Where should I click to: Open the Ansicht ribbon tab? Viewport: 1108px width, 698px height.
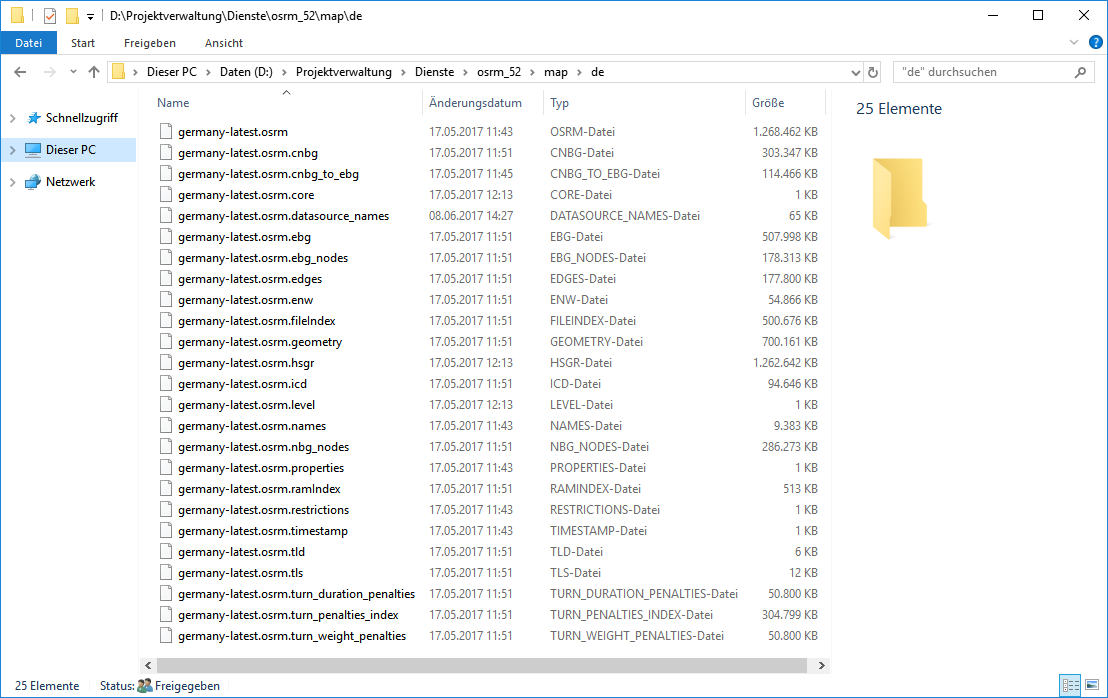pyautogui.click(x=224, y=42)
